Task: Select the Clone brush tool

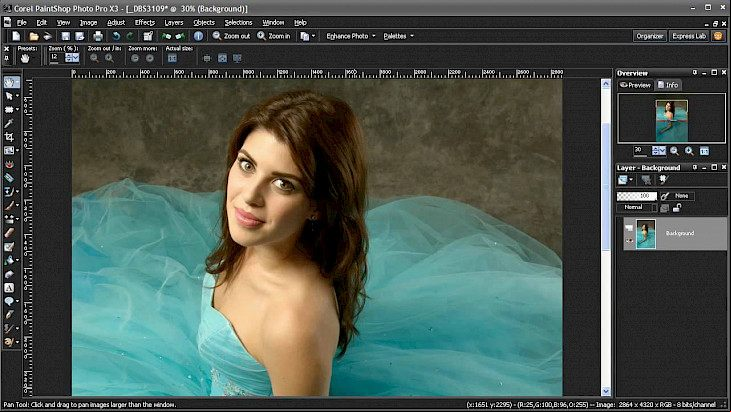Action: pyautogui.click(x=9, y=191)
